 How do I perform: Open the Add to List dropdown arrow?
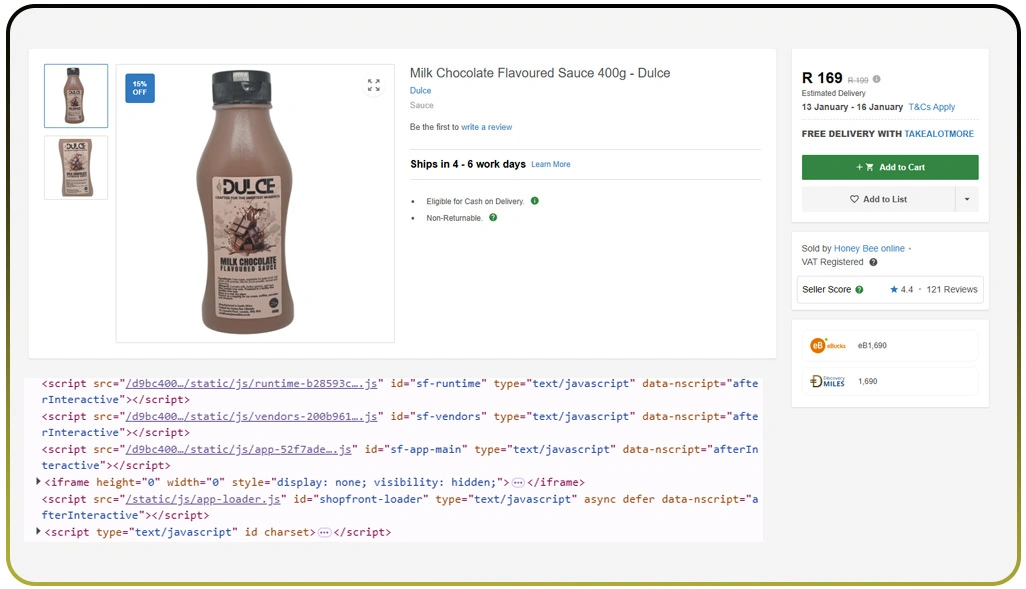tap(966, 199)
